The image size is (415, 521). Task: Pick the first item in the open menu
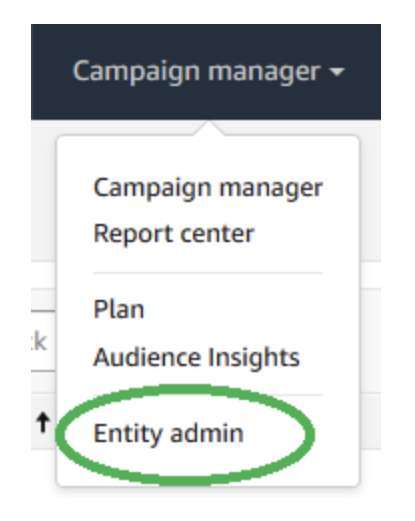208,188
